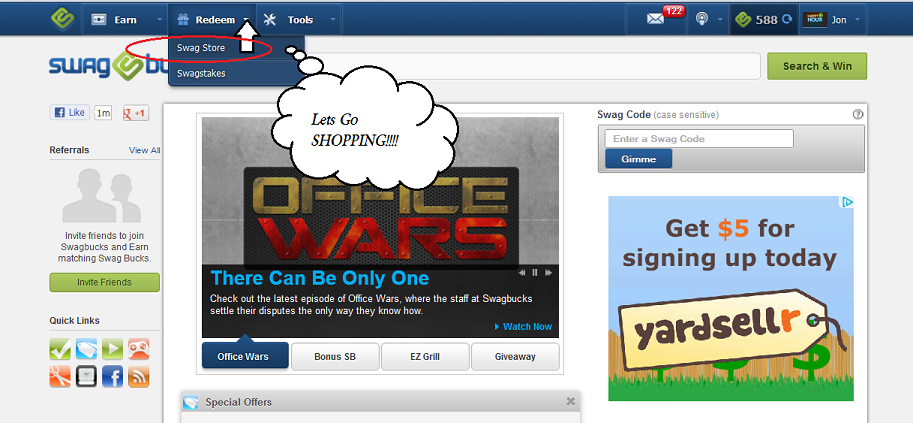Screen dimensions: 913x423
Task: Go to next slide in banner
Action: click(548, 272)
